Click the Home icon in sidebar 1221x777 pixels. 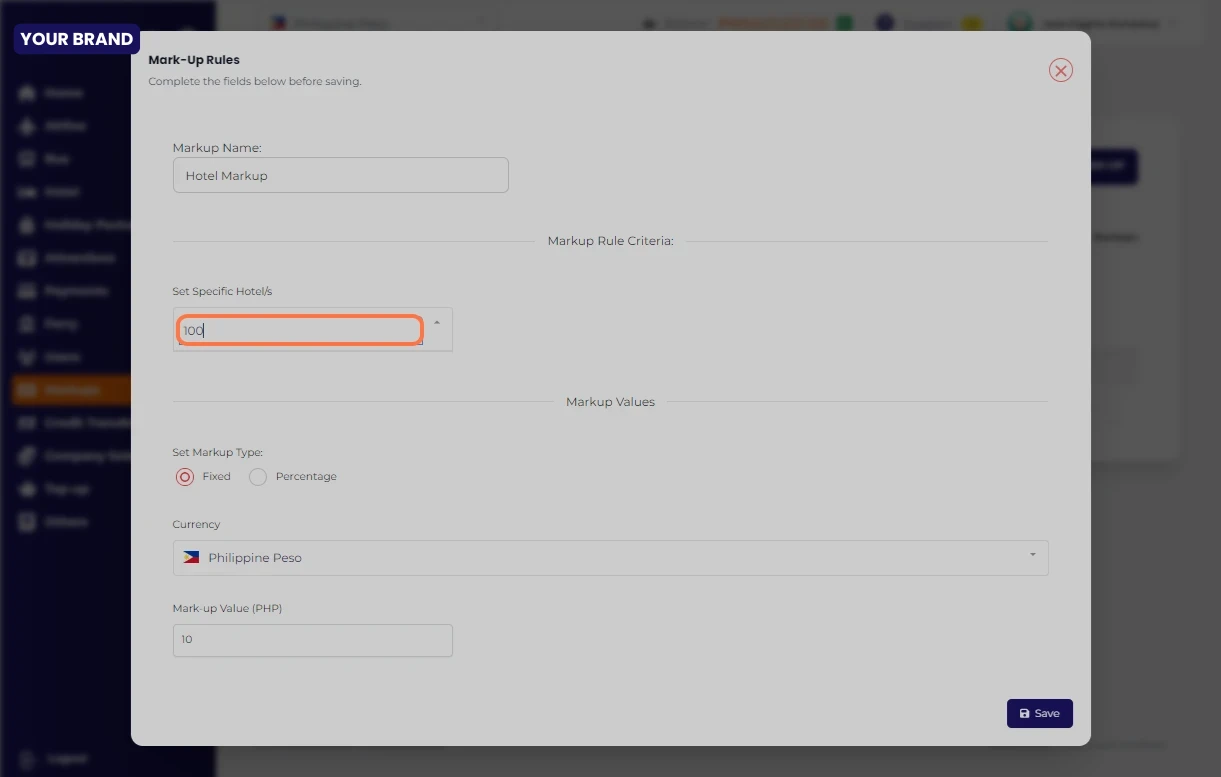click(27, 93)
